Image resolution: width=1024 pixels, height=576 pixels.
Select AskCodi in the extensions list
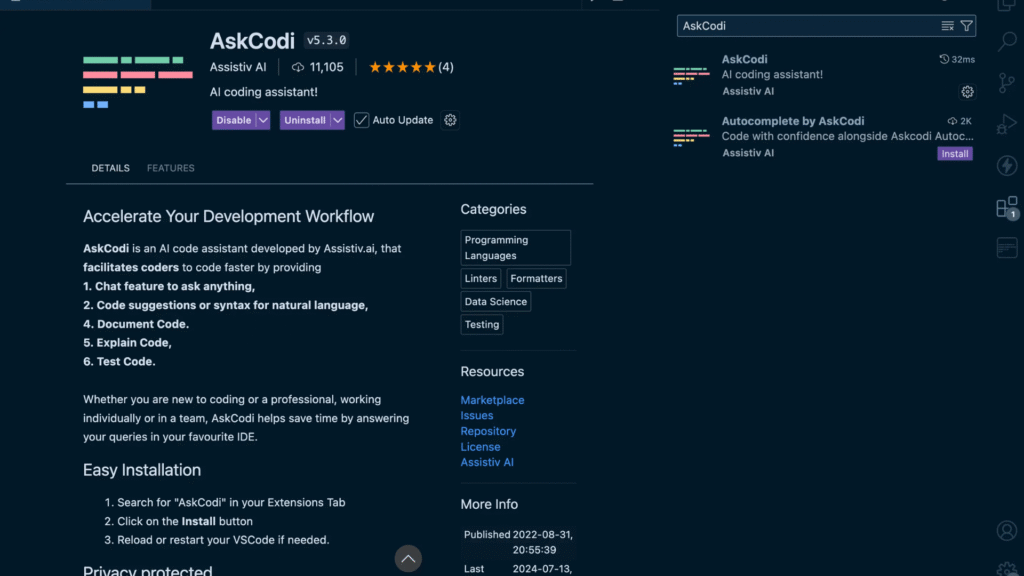pyautogui.click(x=824, y=76)
